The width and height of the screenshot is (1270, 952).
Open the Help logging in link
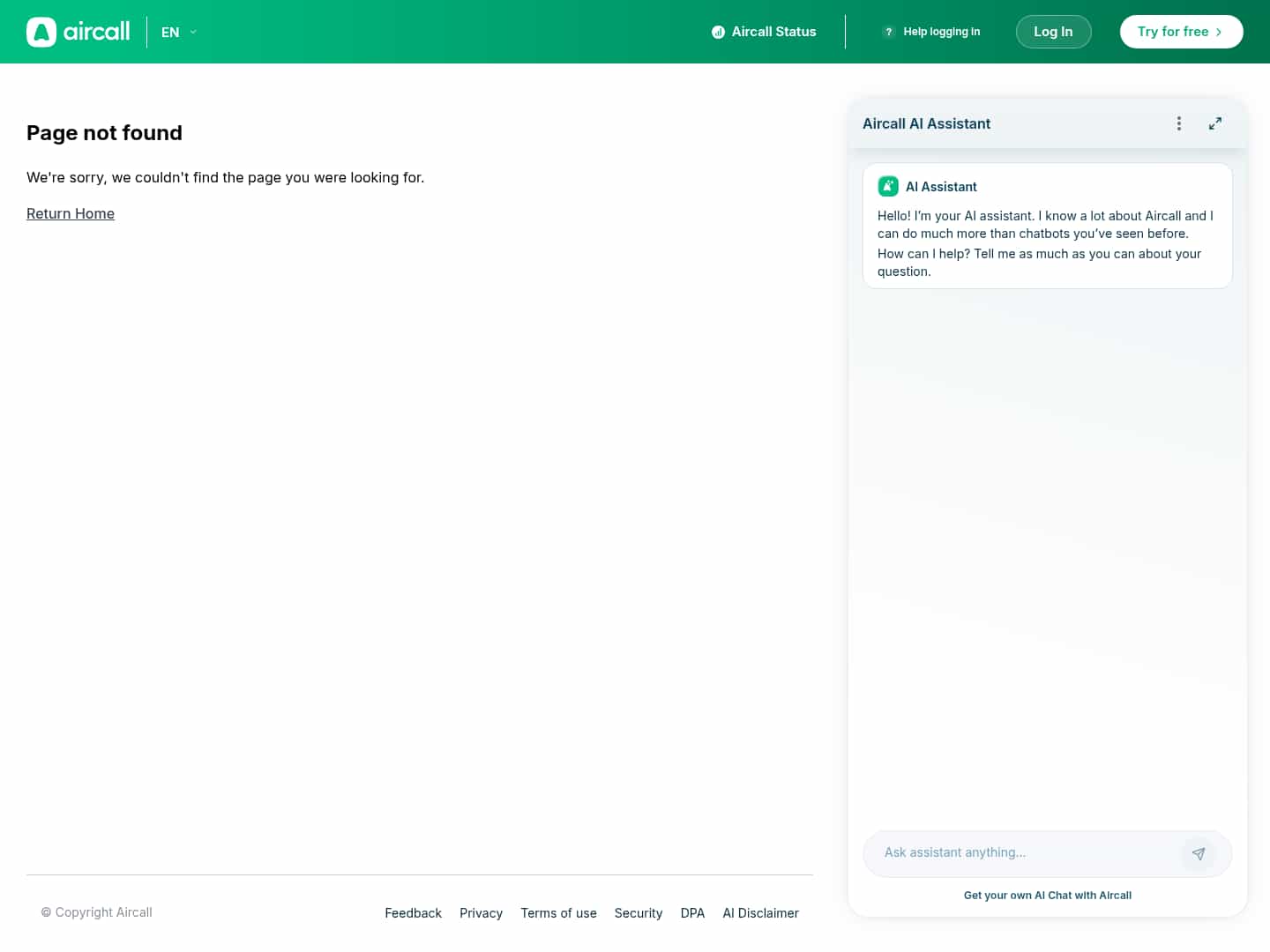(942, 32)
